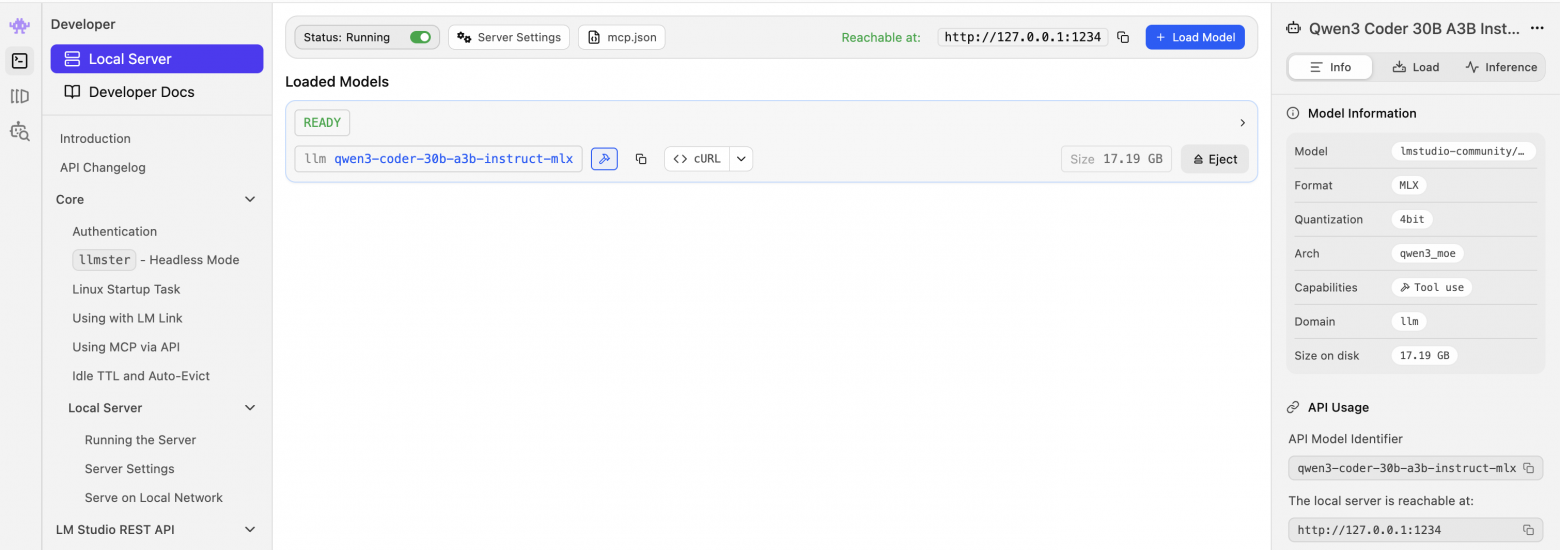
Task: Click the MLX format value
Action: pyautogui.click(x=1408, y=185)
